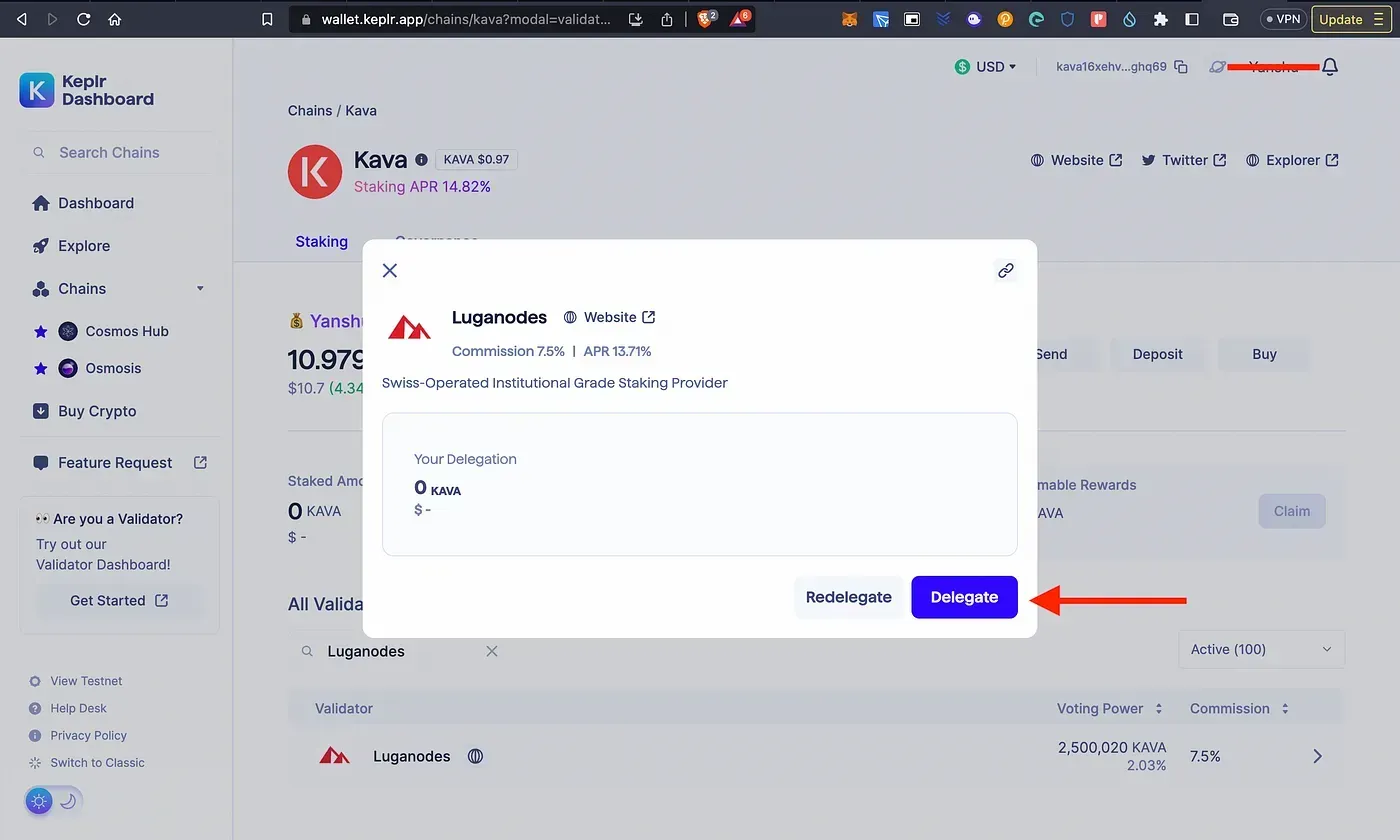1400x840 pixels.
Task: Click the Keplr Dashboard logo
Action: point(87,90)
